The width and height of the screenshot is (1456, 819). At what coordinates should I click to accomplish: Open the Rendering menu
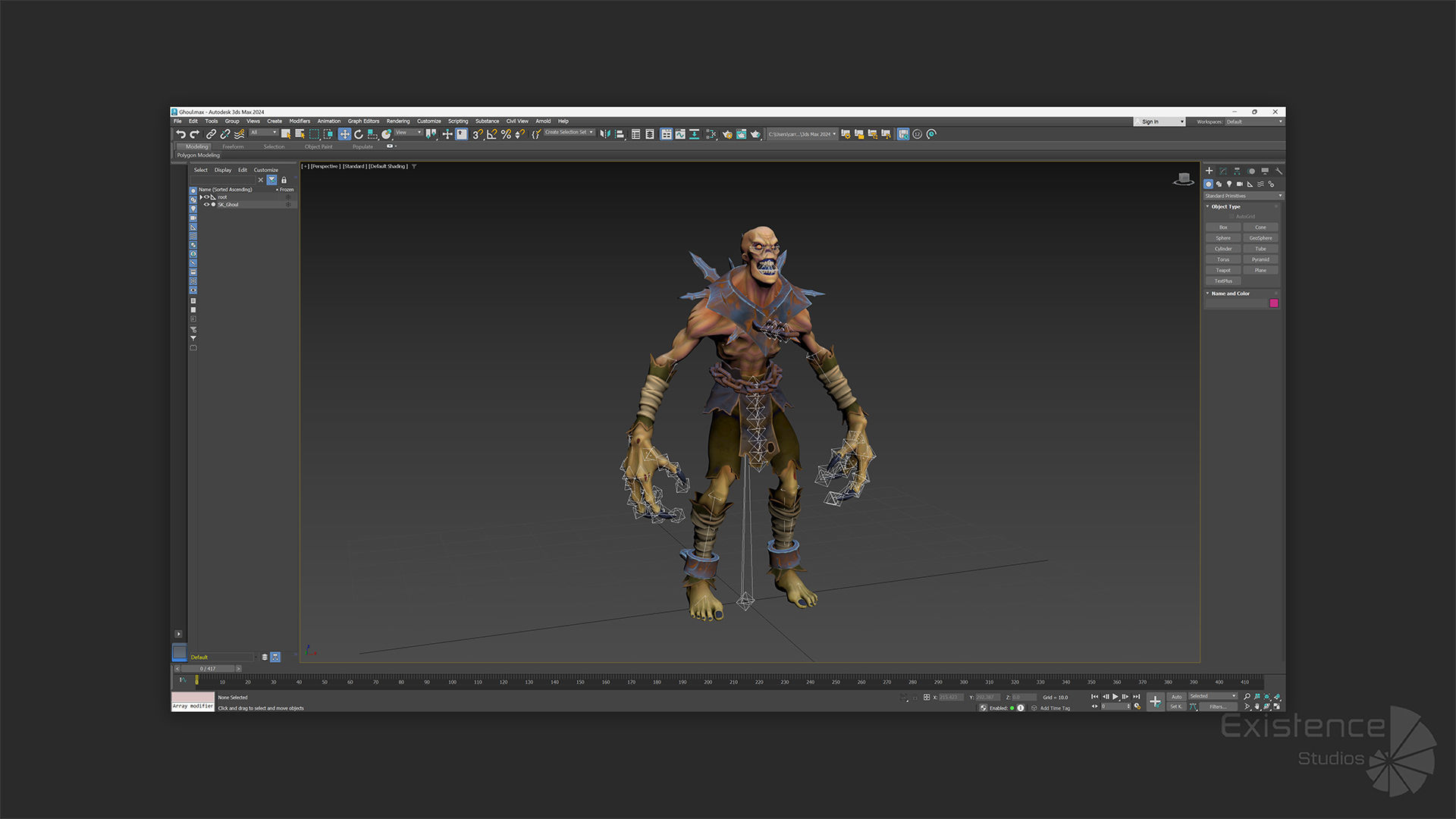click(x=398, y=121)
